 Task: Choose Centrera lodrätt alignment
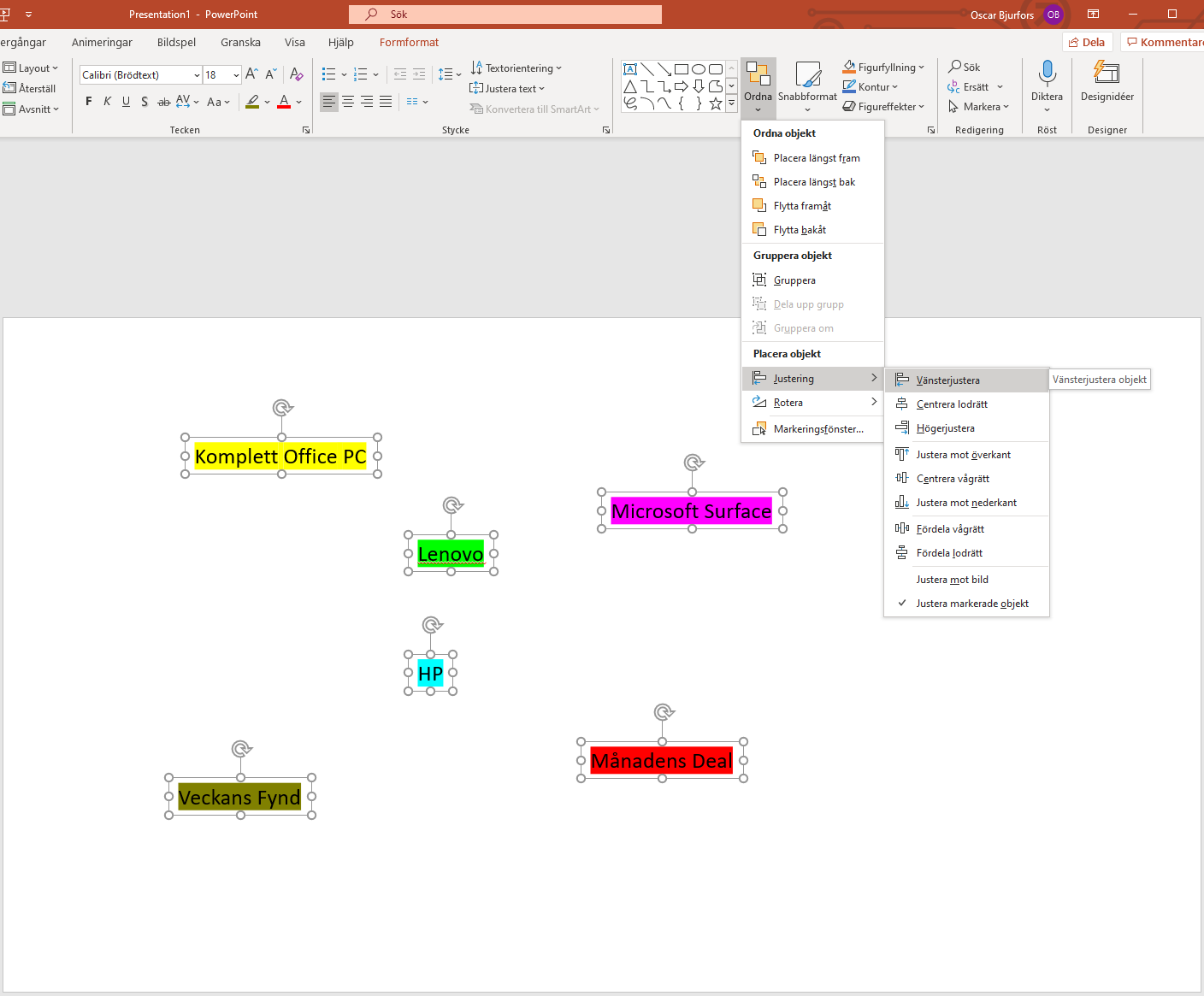coord(951,404)
